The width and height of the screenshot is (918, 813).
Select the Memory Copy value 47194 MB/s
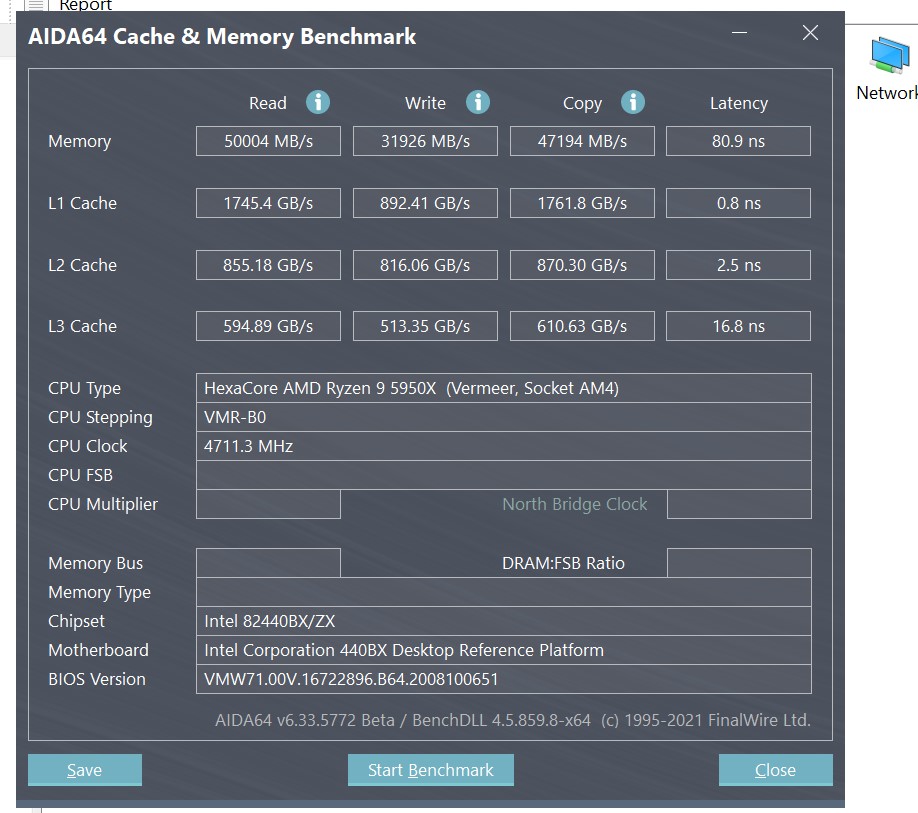coord(582,141)
